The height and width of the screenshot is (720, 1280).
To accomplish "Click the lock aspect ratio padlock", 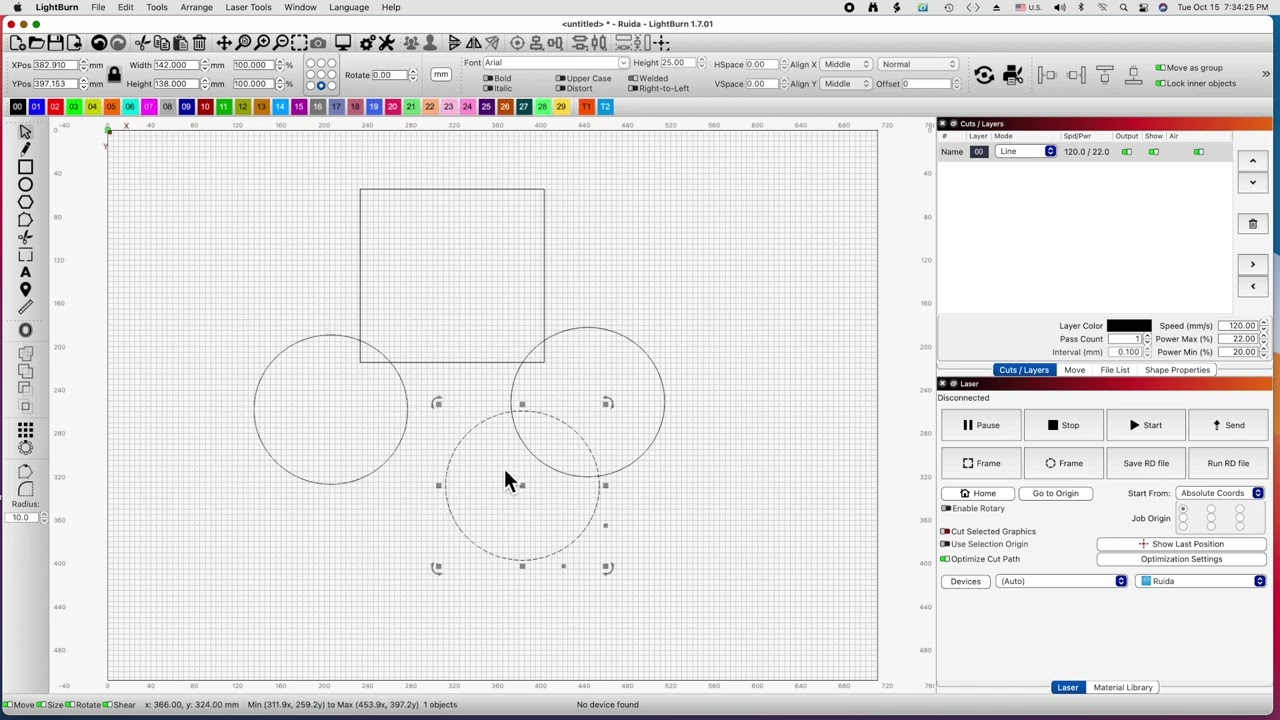I will [114, 74].
